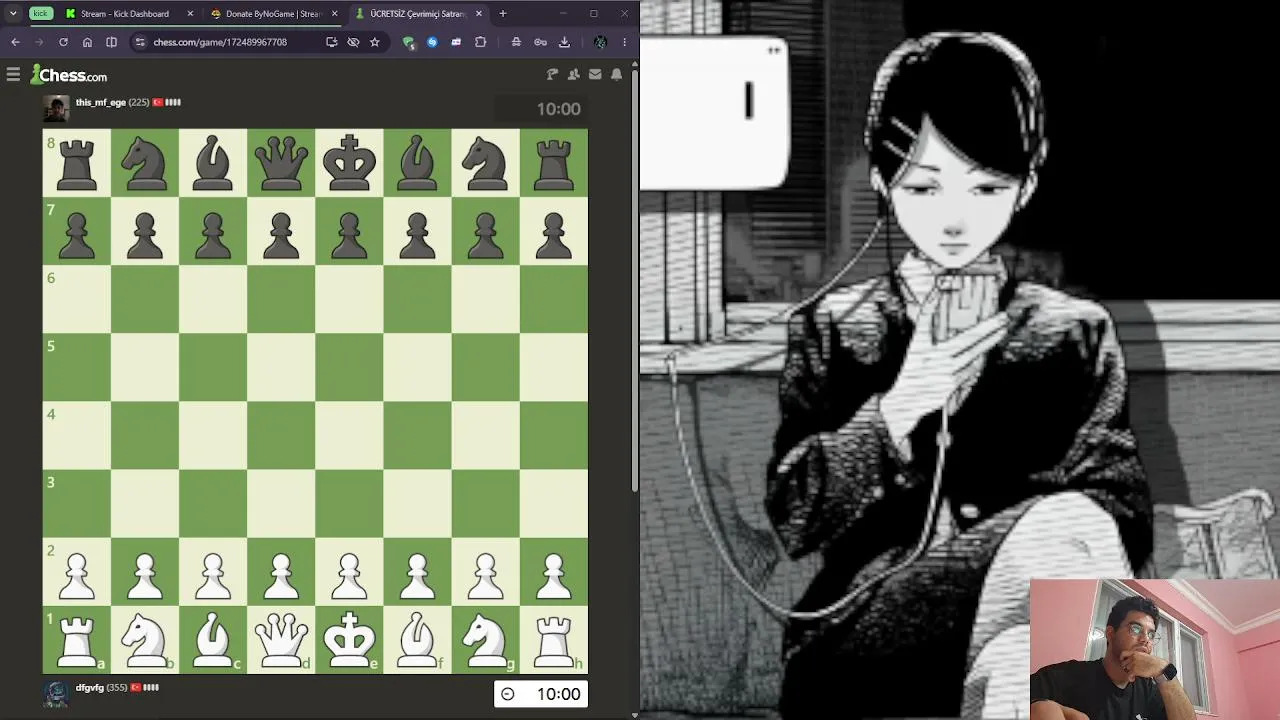Open the Chess.com friends icon
Viewport: 1280px width, 720px height.
(573, 74)
